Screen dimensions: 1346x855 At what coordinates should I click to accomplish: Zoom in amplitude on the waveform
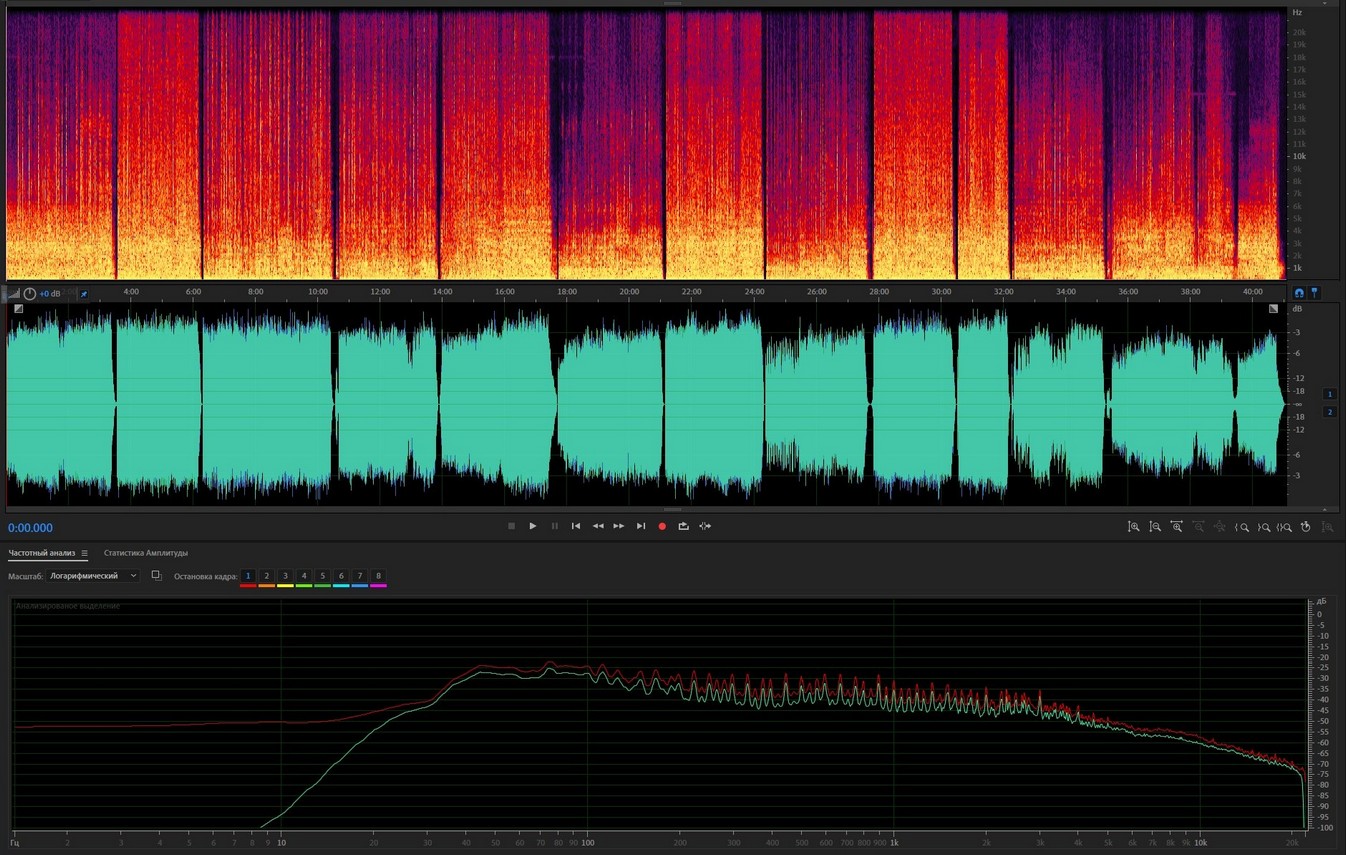point(1134,527)
